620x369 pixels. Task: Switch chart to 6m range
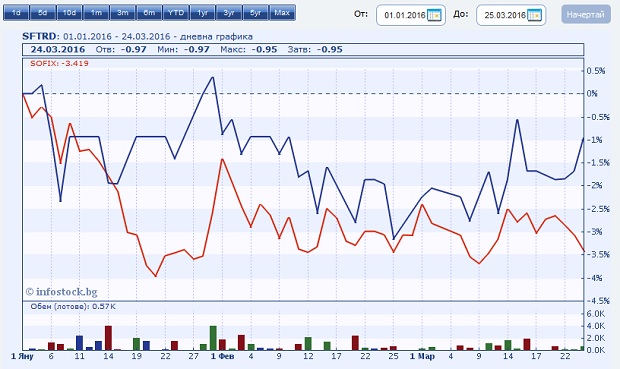[x=149, y=13]
